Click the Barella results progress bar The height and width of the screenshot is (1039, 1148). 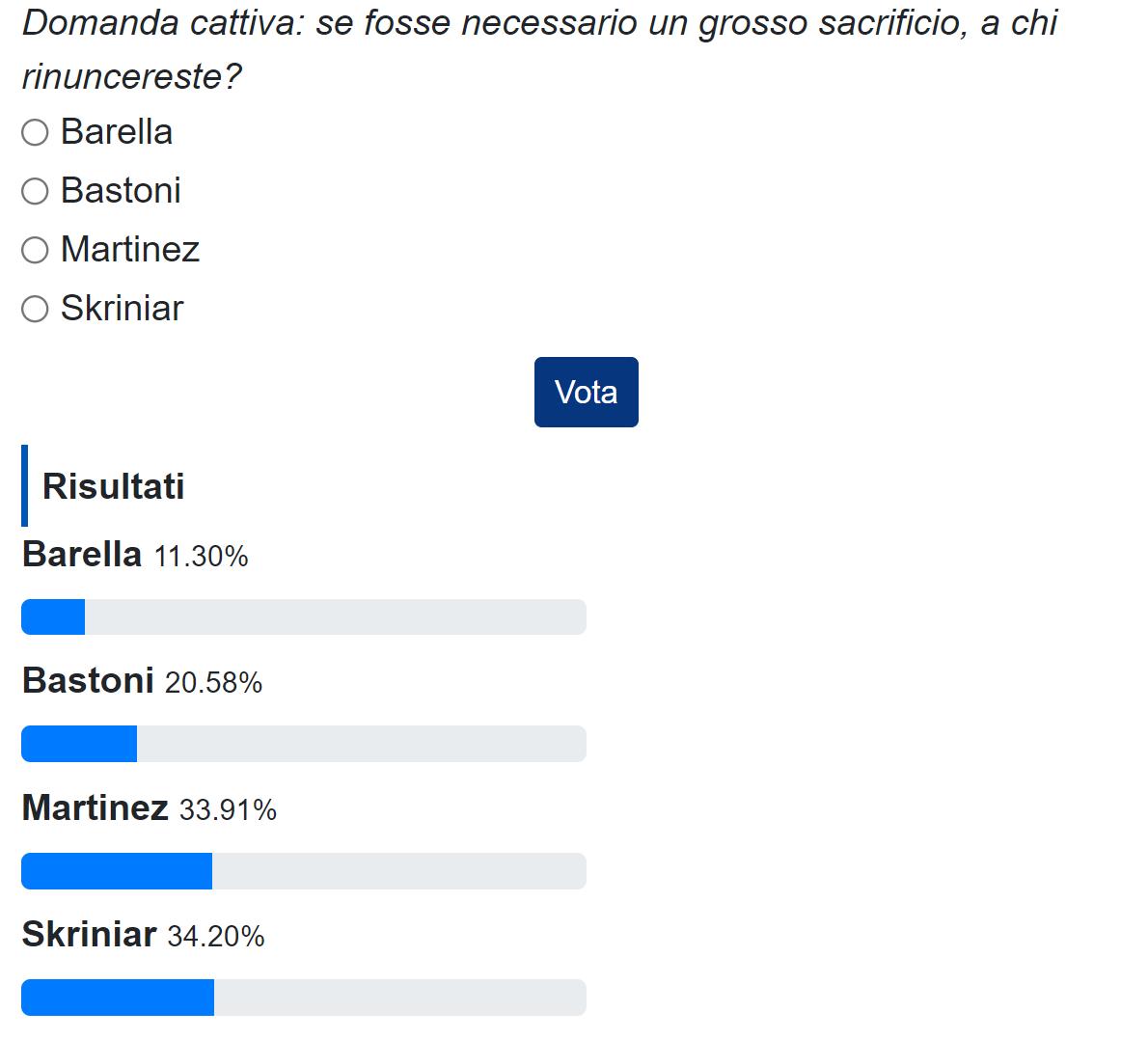click(303, 617)
